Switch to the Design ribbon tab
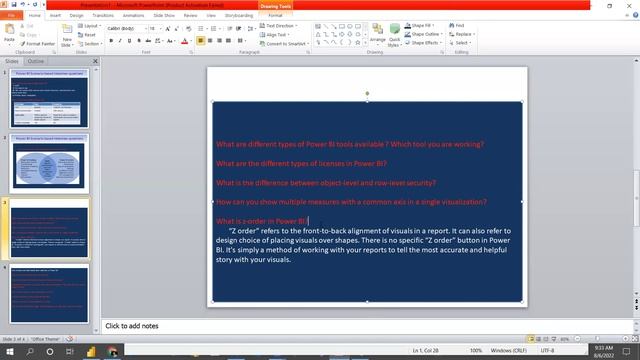Viewport: 640px width, 360px height. coord(76,16)
